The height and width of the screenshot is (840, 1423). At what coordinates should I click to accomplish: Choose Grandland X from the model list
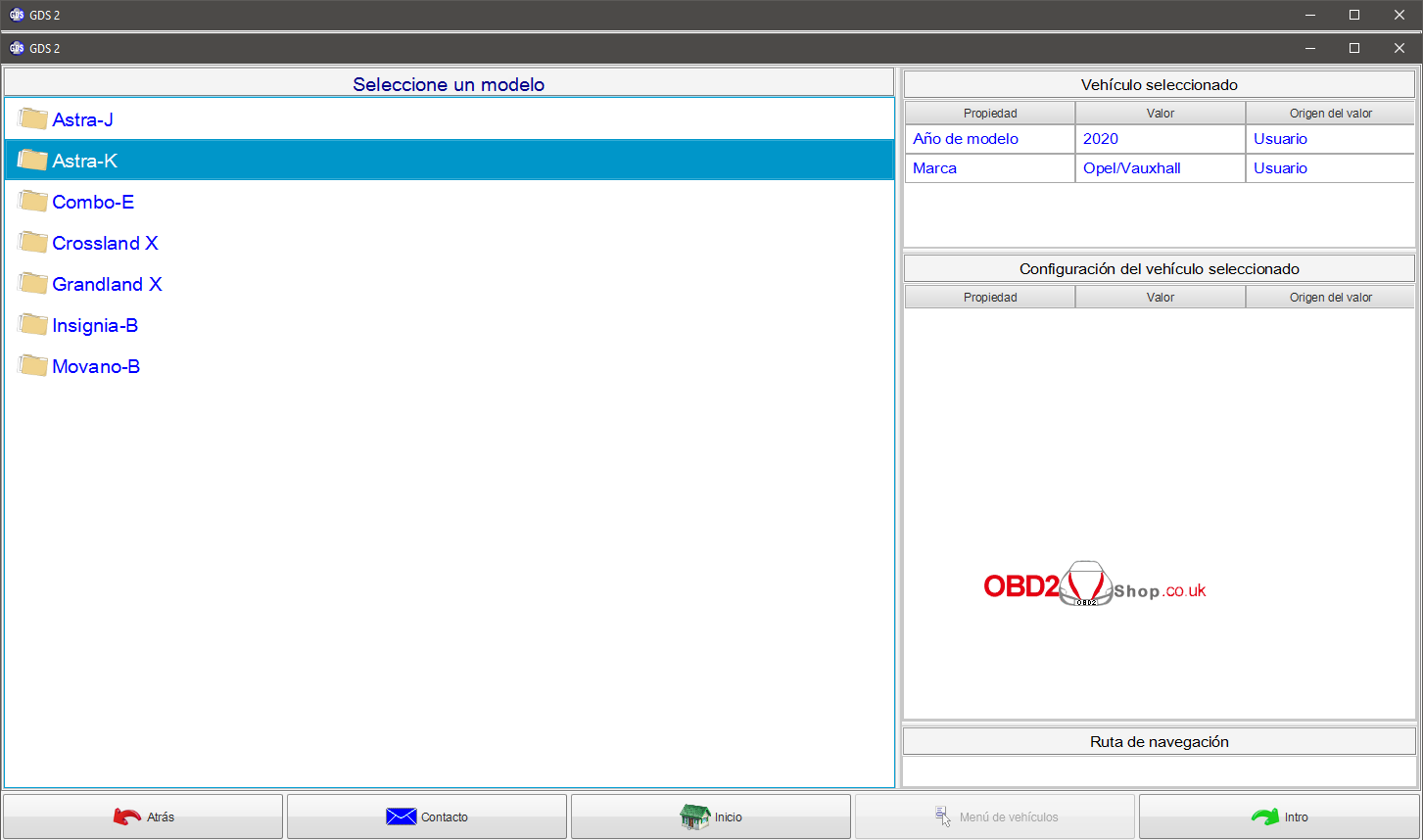tap(107, 284)
